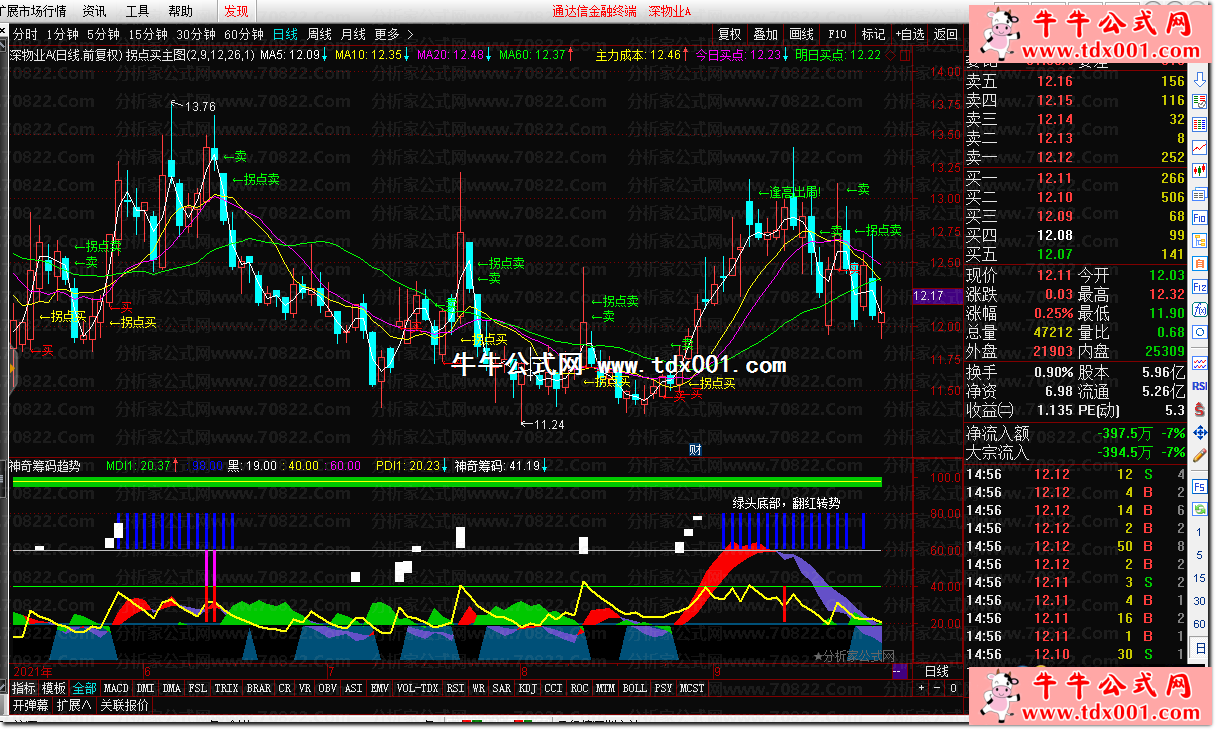1217x730 pixels.
Task: Click the plus zoom button below chart
Action: (x=922, y=688)
